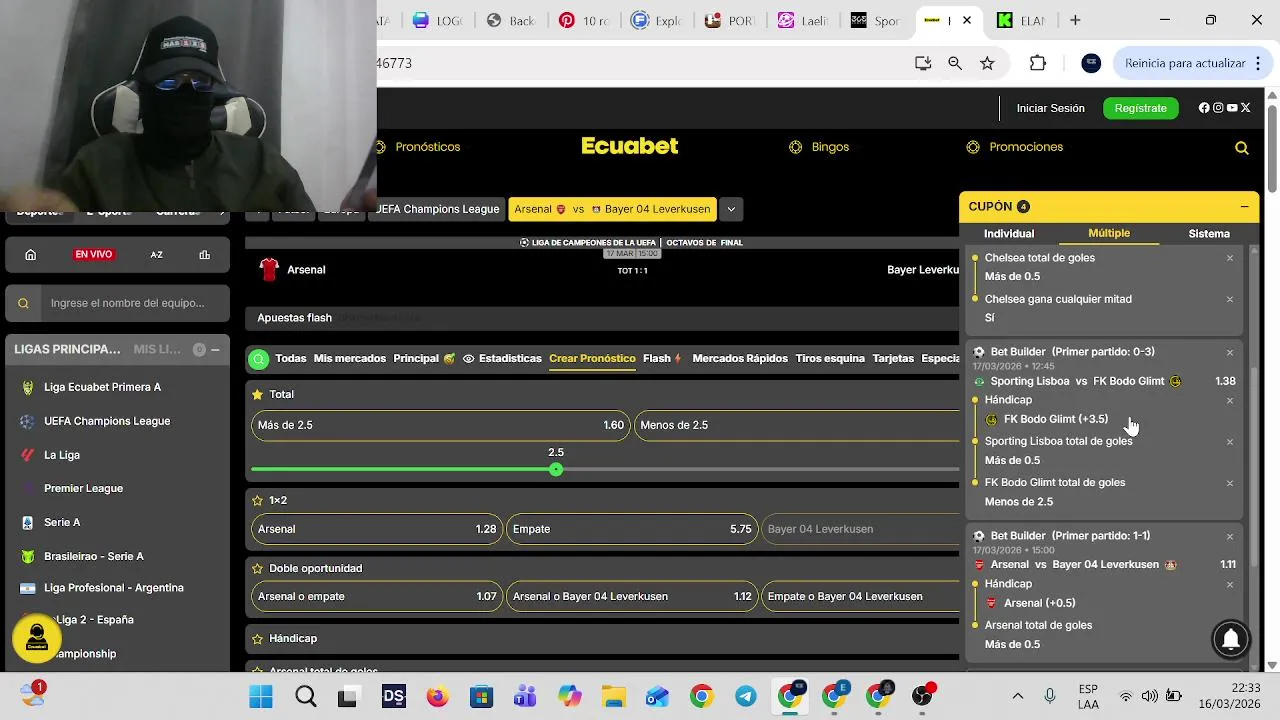1280x720 pixels.
Task: Collapse the Cupón panel
Action: (x=1244, y=207)
